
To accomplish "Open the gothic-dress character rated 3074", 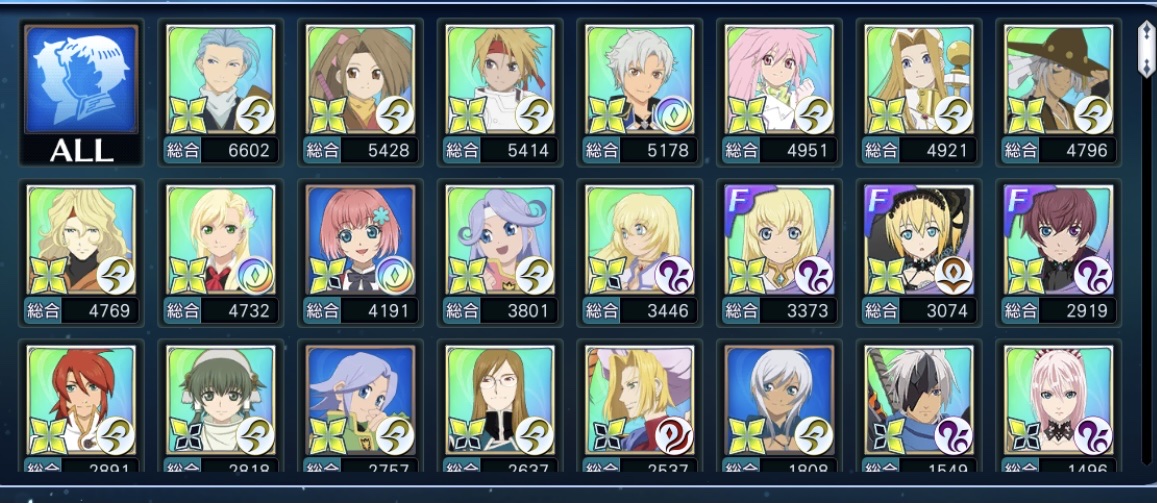I will click(919, 254).
